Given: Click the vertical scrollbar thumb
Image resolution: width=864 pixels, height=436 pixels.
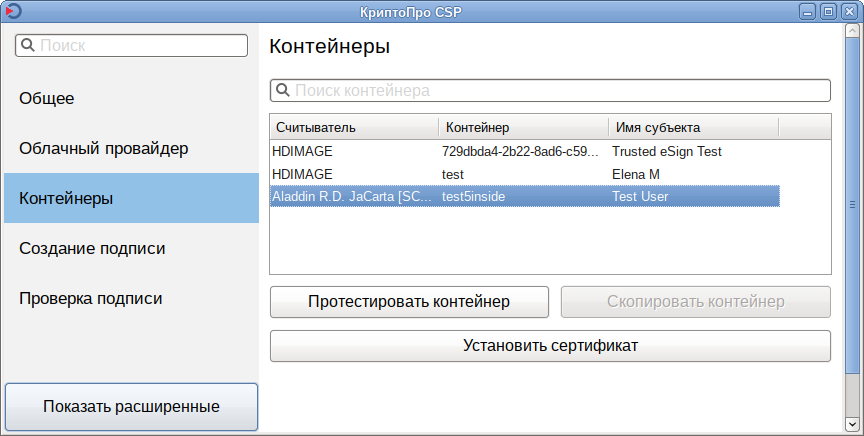Looking at the screenshot, I should (x=852, y=204).
